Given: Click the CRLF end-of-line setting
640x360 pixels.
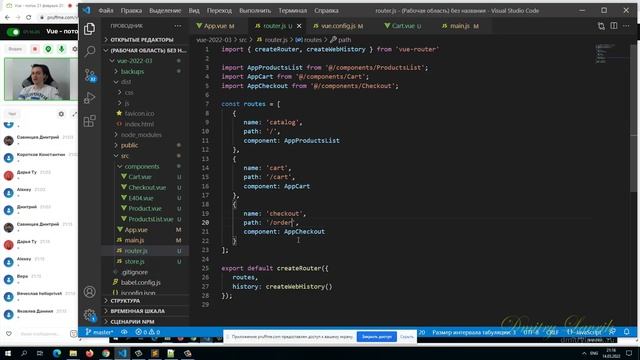Looking at the screenshot, I should (x=552, y=332).
